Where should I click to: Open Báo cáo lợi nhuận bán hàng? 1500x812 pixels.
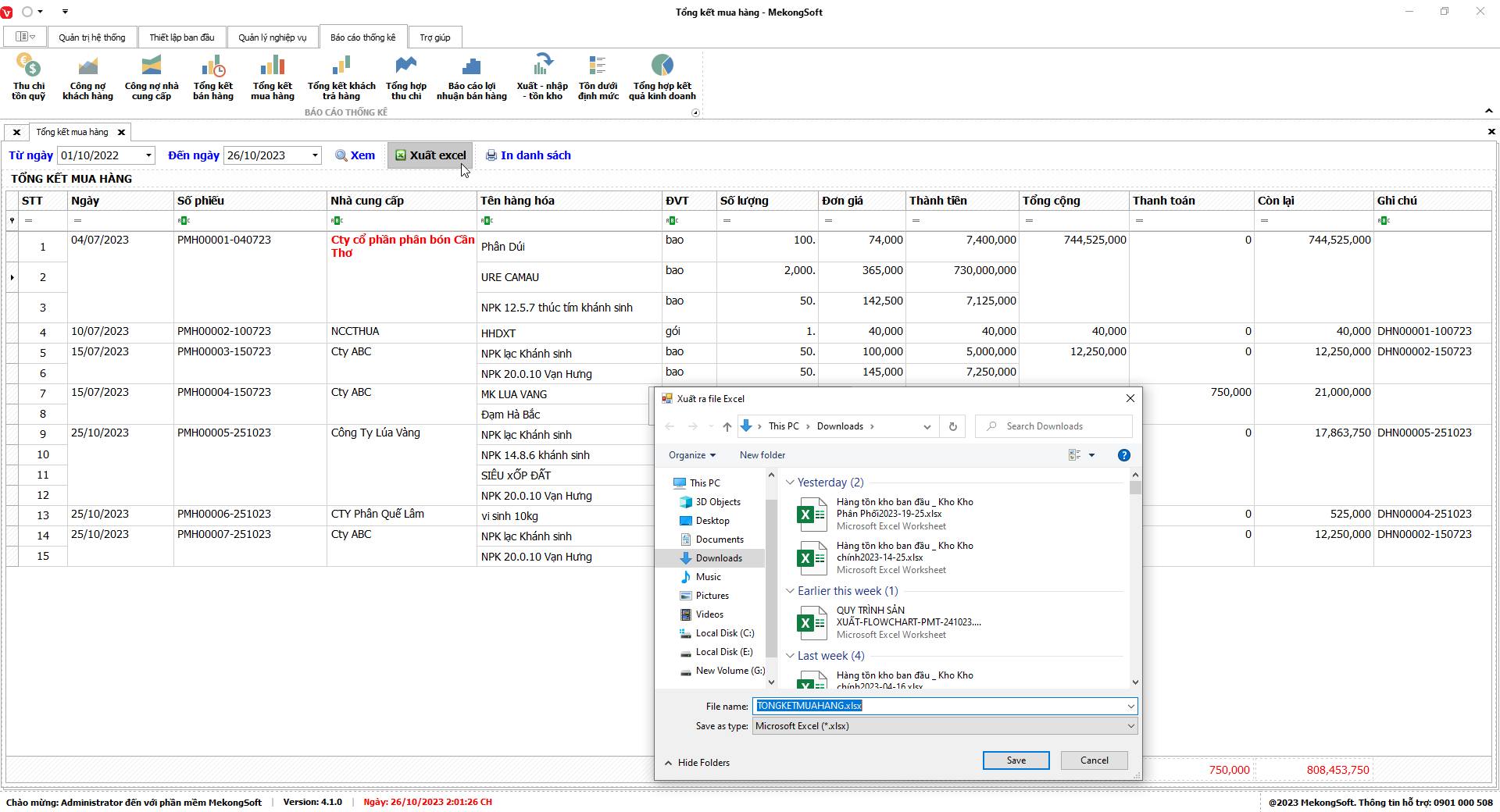point(471,77)
